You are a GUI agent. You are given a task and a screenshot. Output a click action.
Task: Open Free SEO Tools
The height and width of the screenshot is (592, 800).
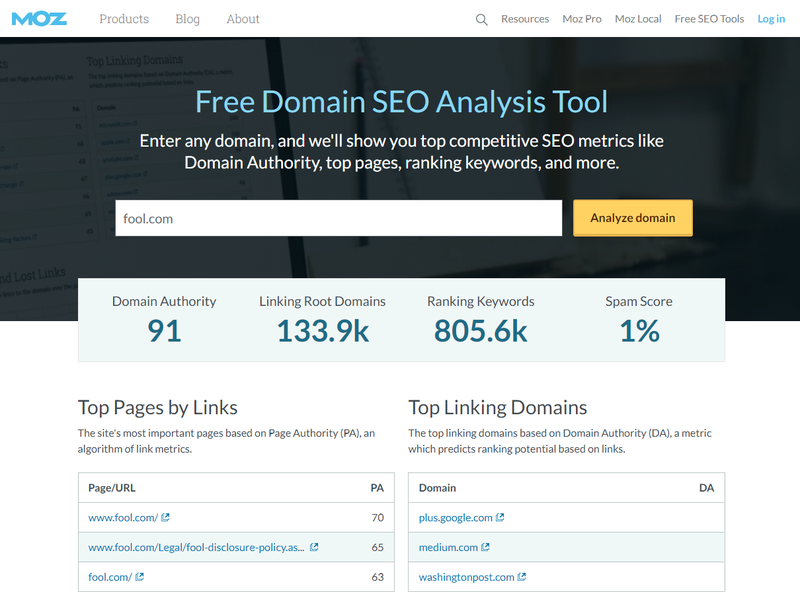coord(709,19)
